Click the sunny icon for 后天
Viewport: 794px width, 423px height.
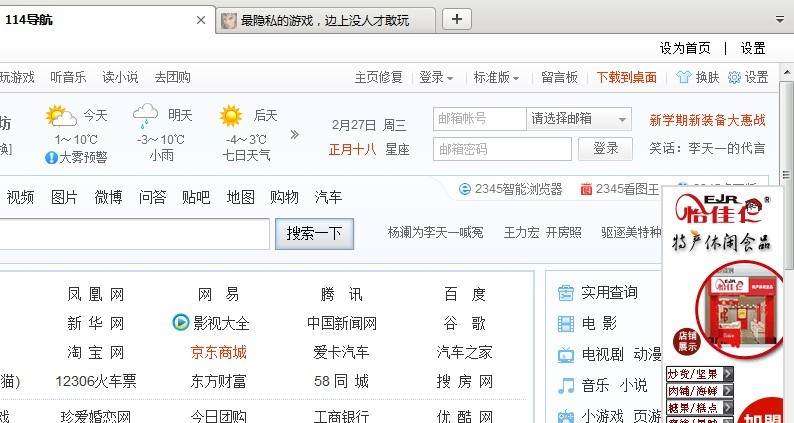(x=231, y=116)
